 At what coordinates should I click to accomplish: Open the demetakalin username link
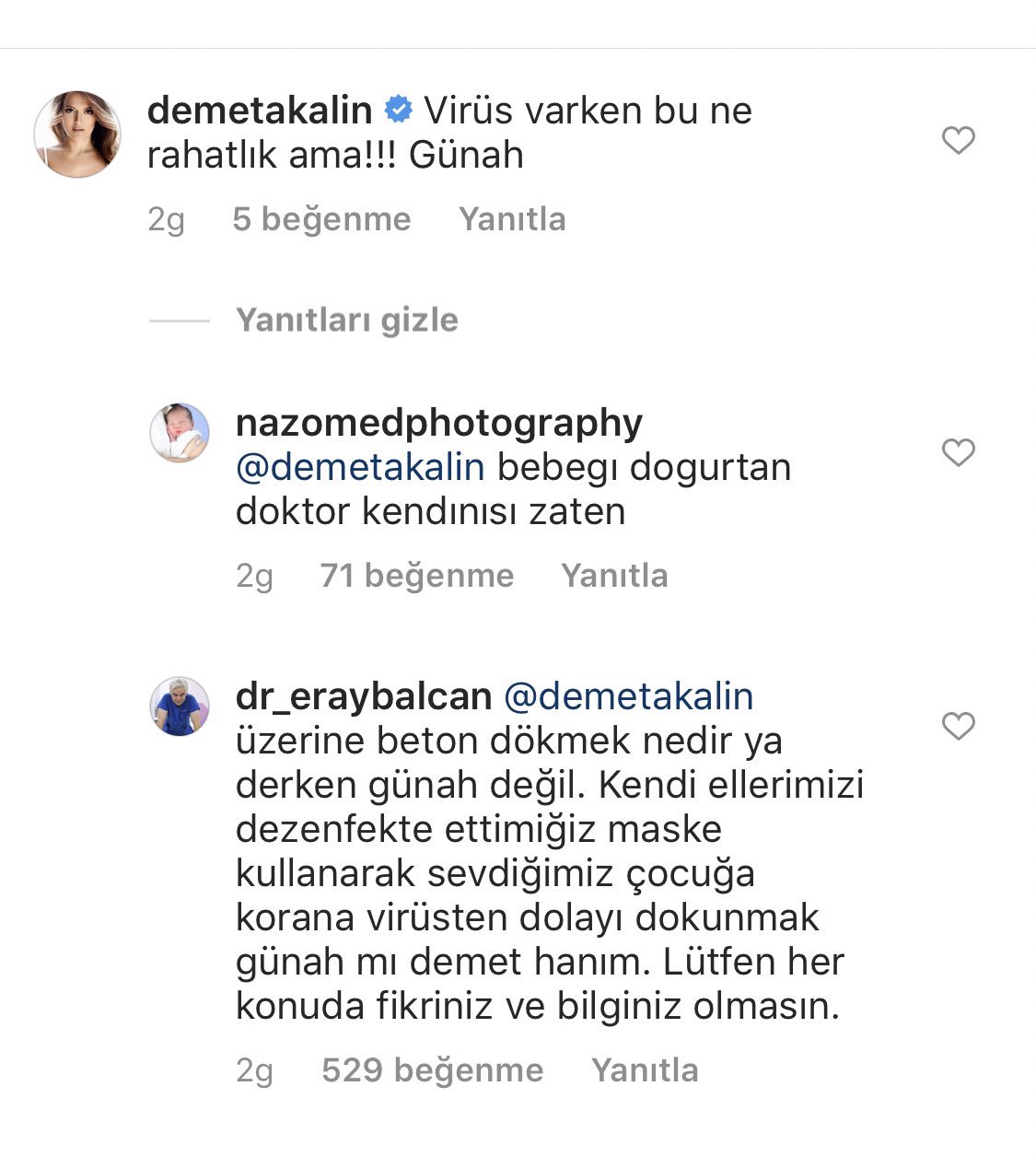260,111
